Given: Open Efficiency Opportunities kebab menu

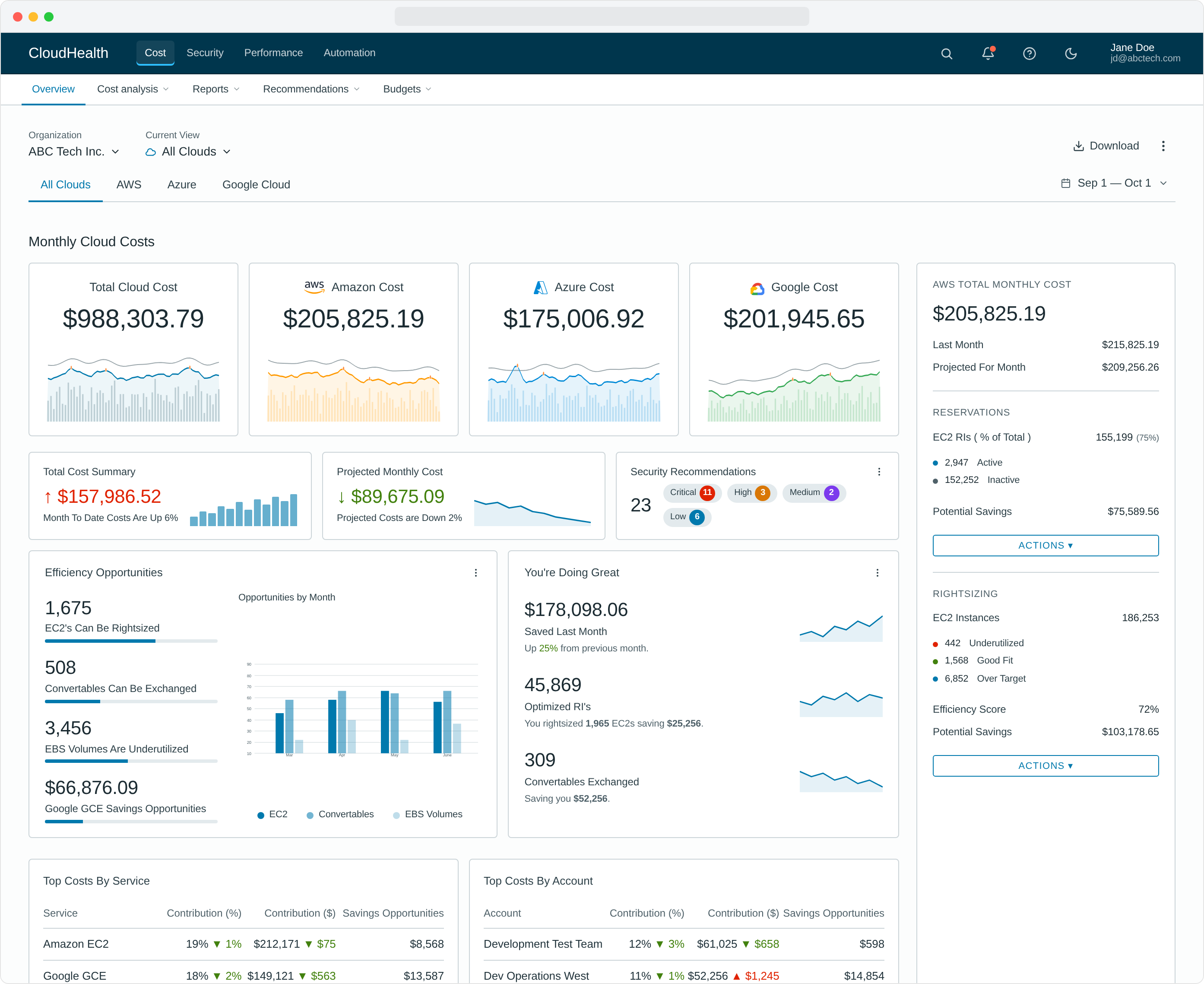Looking at the screenshot, I should point(475,572).
